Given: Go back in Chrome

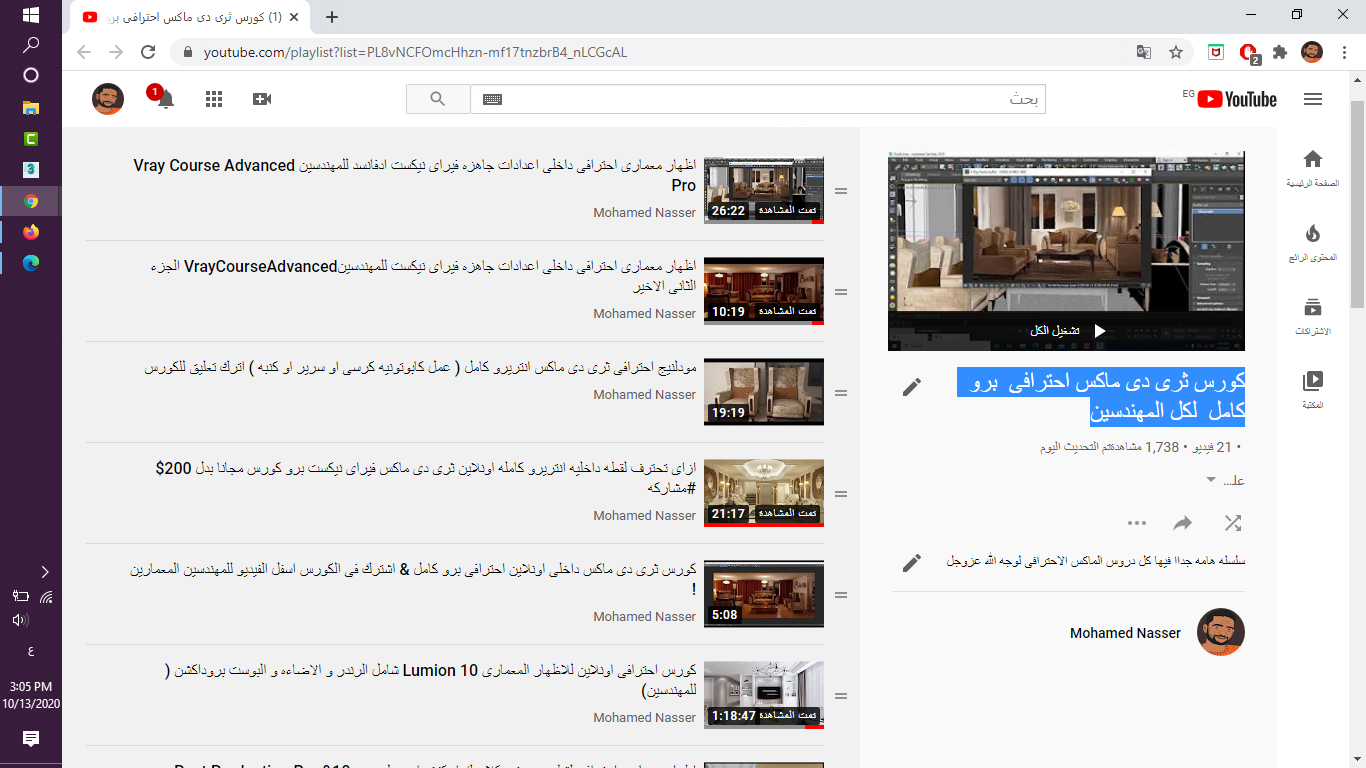Looking at the screenshot, I should 84,52.
